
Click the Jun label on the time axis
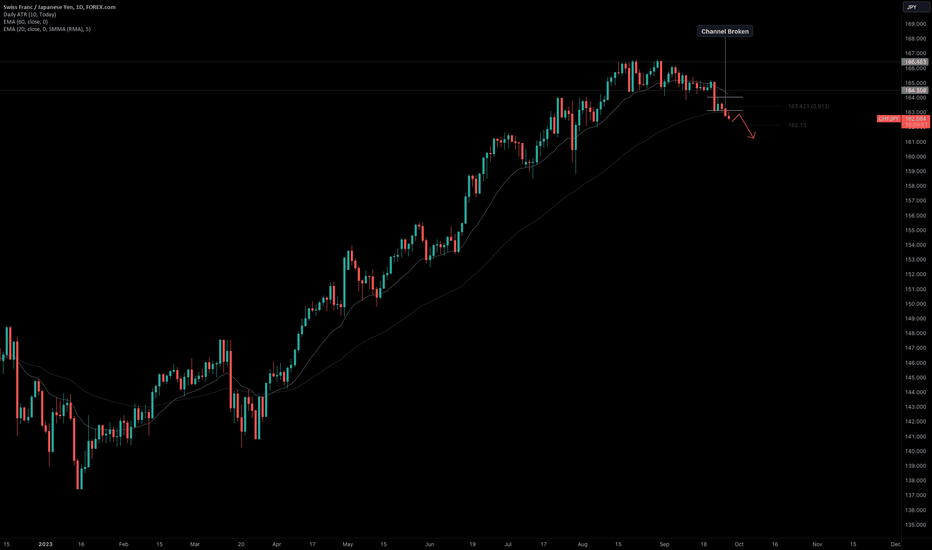[x=430, y=544]
